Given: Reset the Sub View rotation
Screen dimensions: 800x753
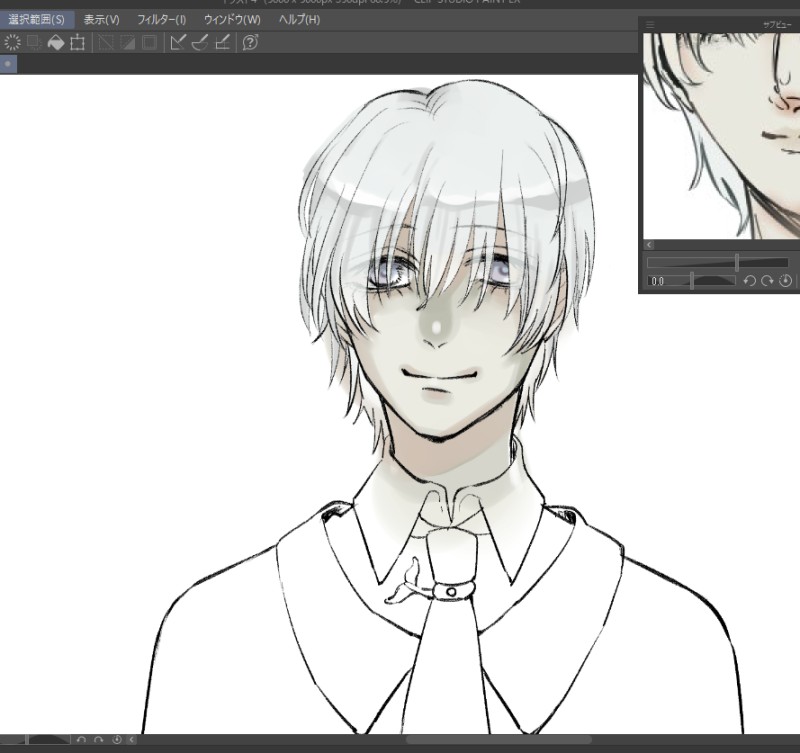Looking at the screenshot, I should [786, 281].
